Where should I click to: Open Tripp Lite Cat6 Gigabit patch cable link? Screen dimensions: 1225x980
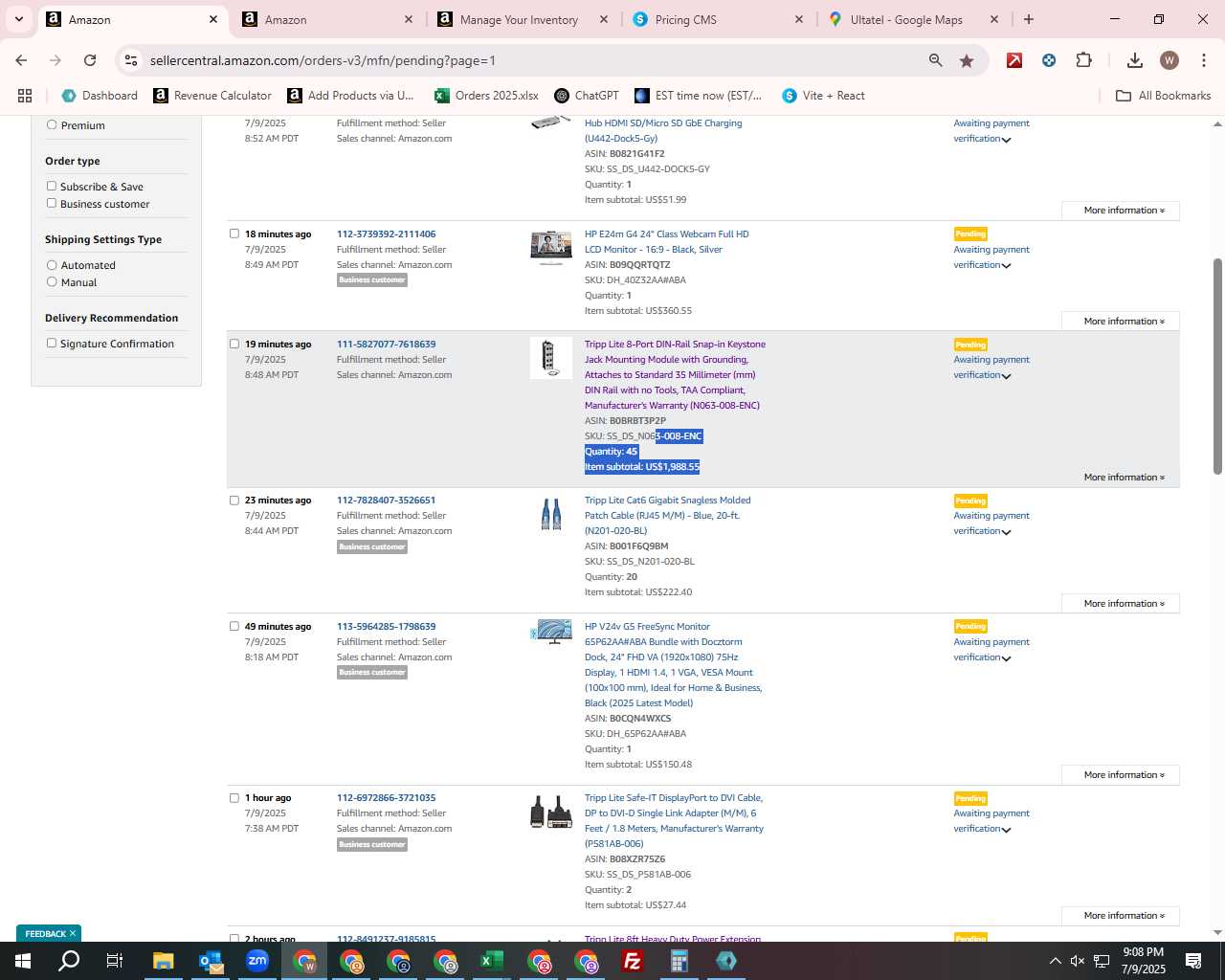coord(668,515)
